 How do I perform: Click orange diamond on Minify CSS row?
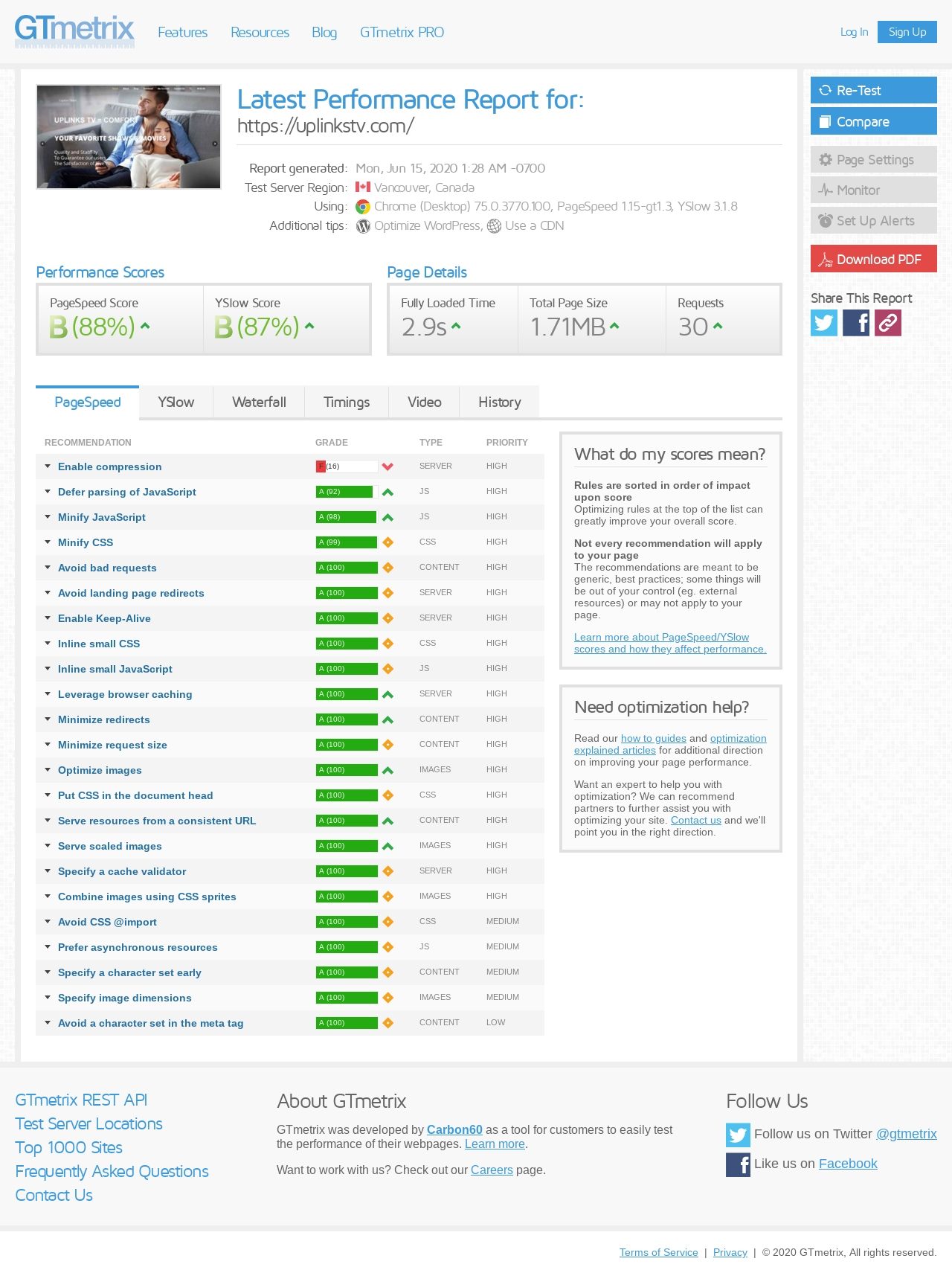click(387, 542)
